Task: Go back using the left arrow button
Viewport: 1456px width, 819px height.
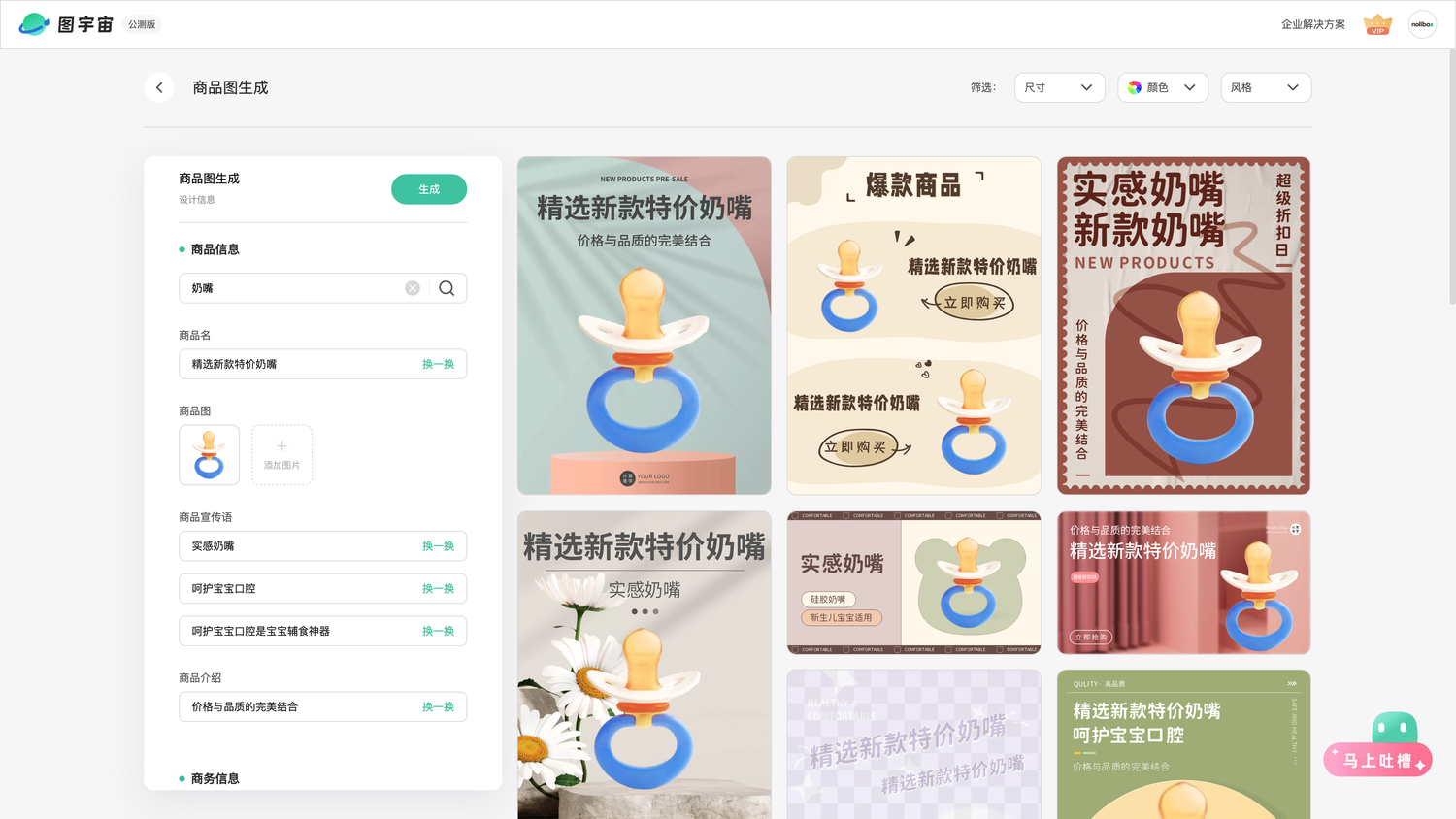Action: 159,87
